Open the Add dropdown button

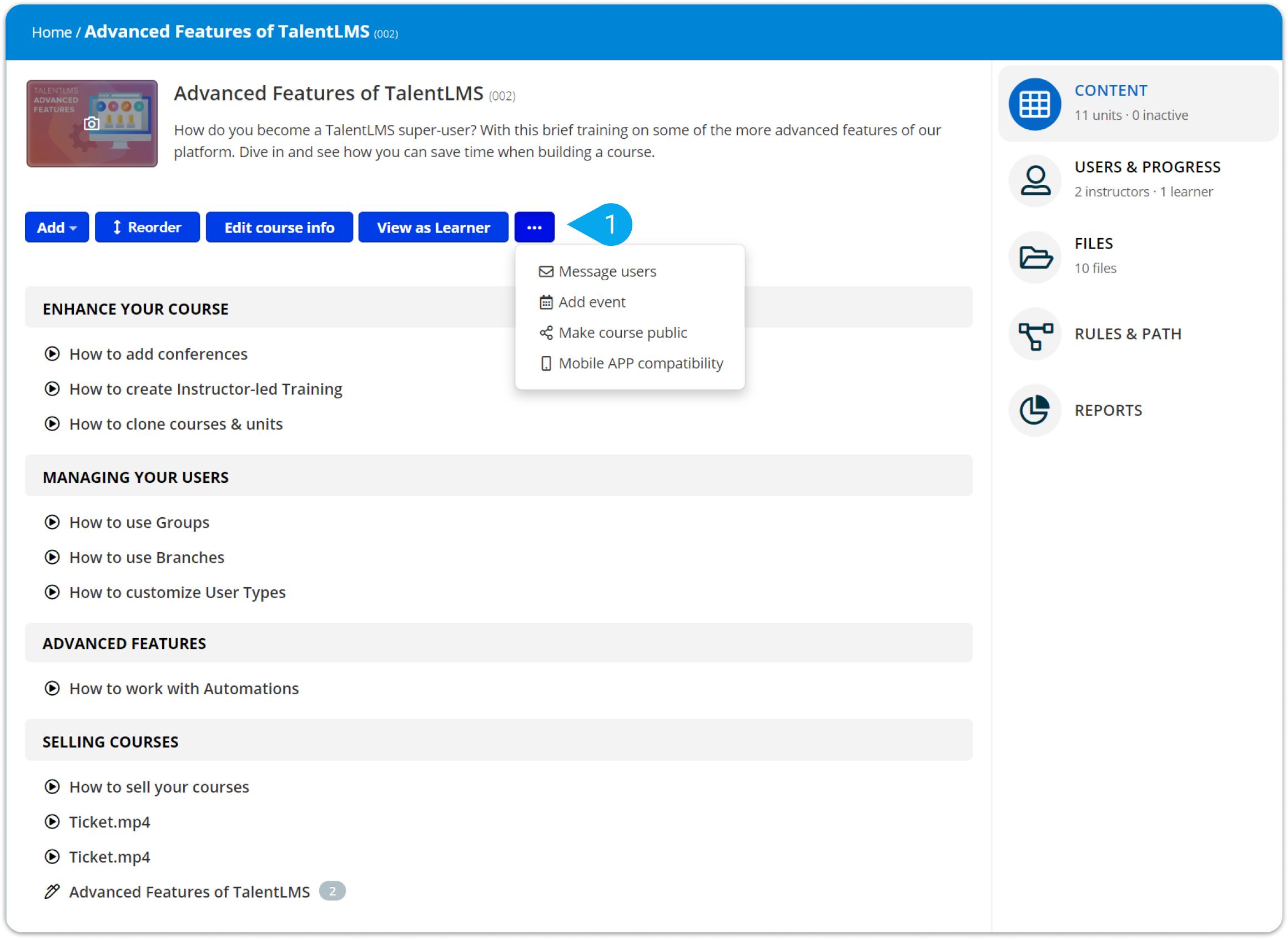click(57, 228)
